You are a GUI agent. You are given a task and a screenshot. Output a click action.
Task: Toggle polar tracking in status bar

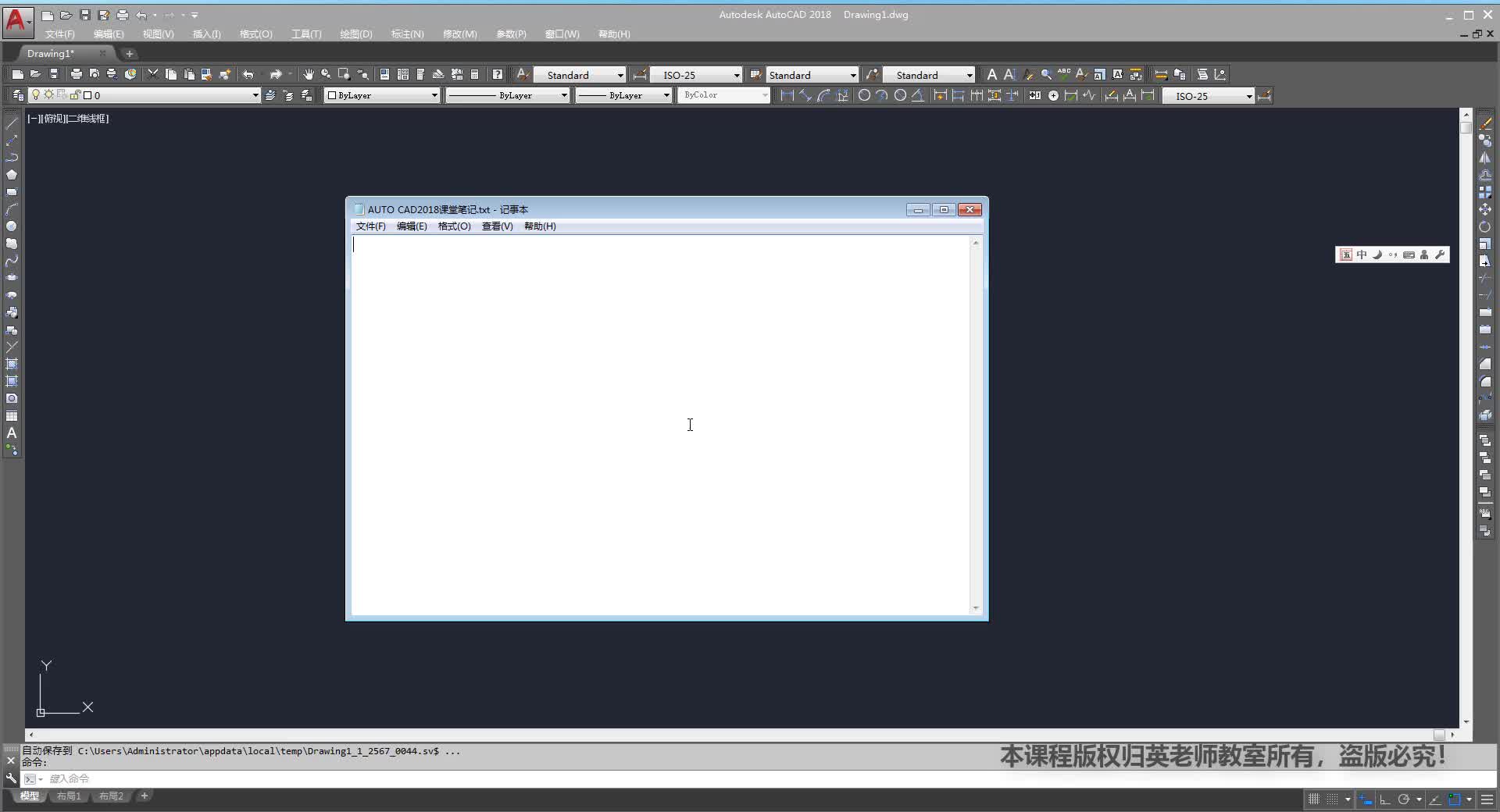click(1404, 799)
